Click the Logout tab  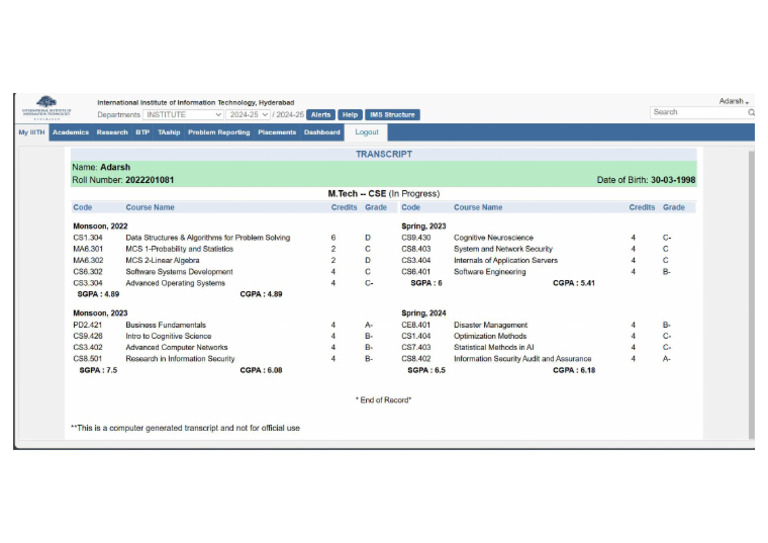pos(367,132)
